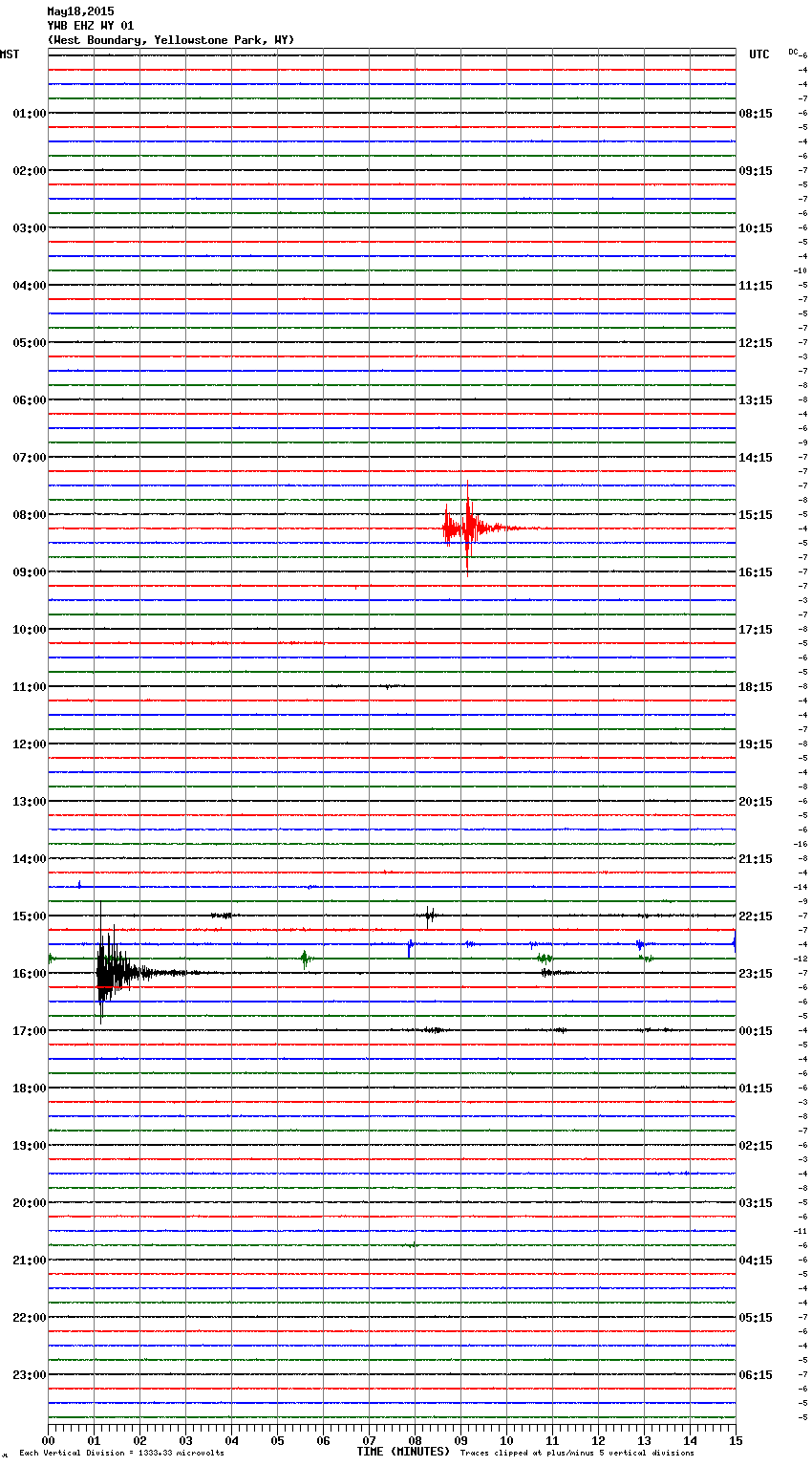Click the UTC column header label
This screenshot has width=812, height=1466.
pyautogui.click(x=759, y=54)
